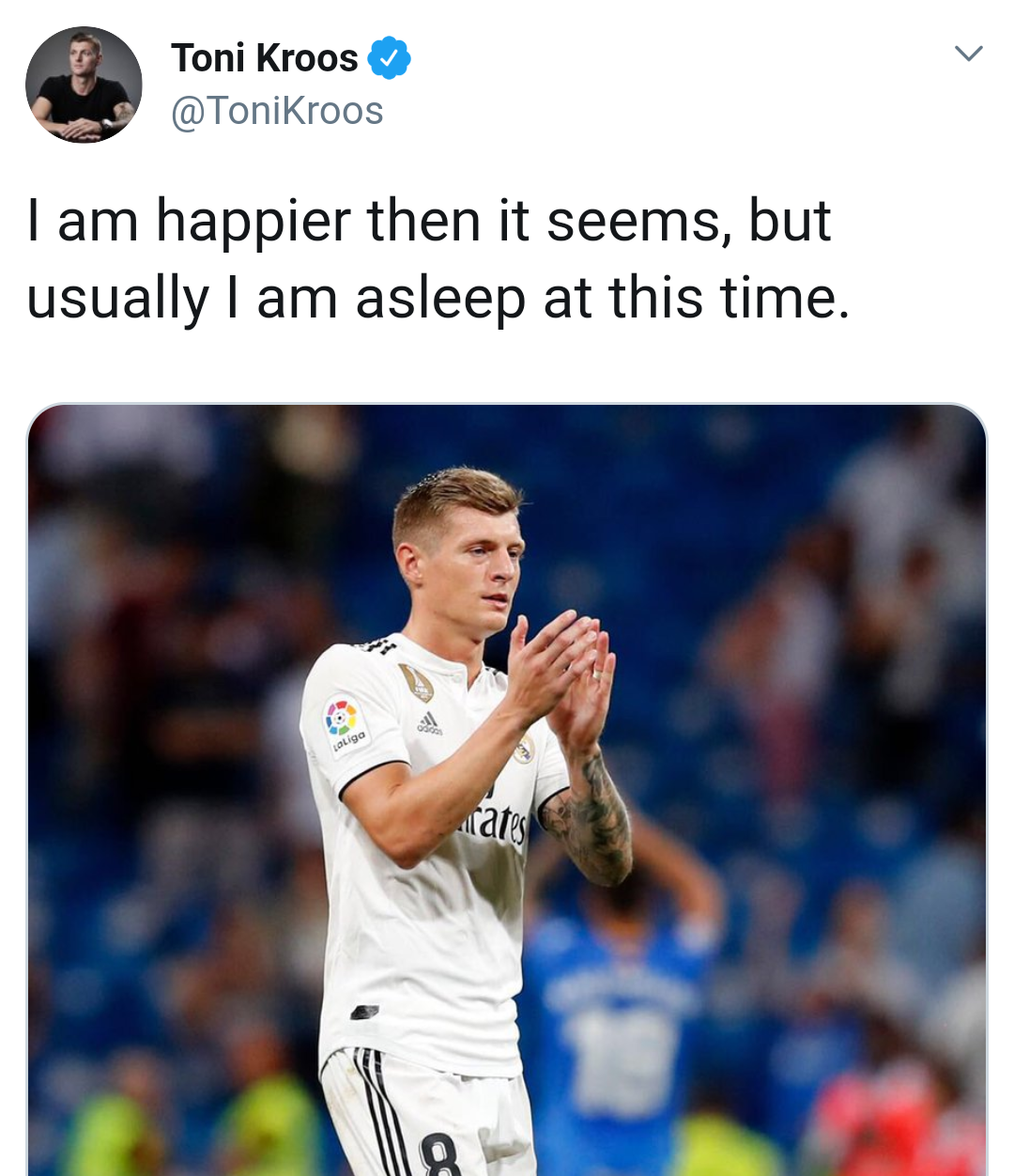The image size is (1014, 1176).
Task: Click the gold badge on jersey chest
Action: pos(415,682)
